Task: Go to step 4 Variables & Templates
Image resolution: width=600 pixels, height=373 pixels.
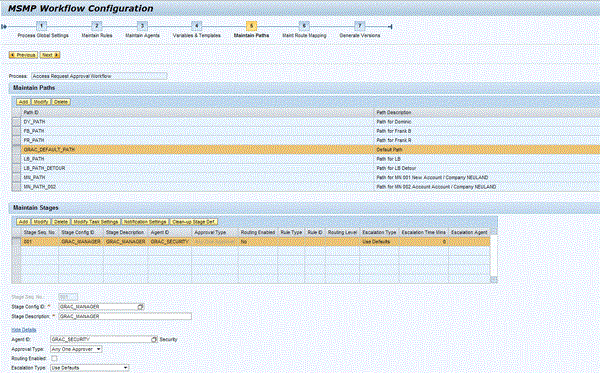Action: (x=197, y=26)
